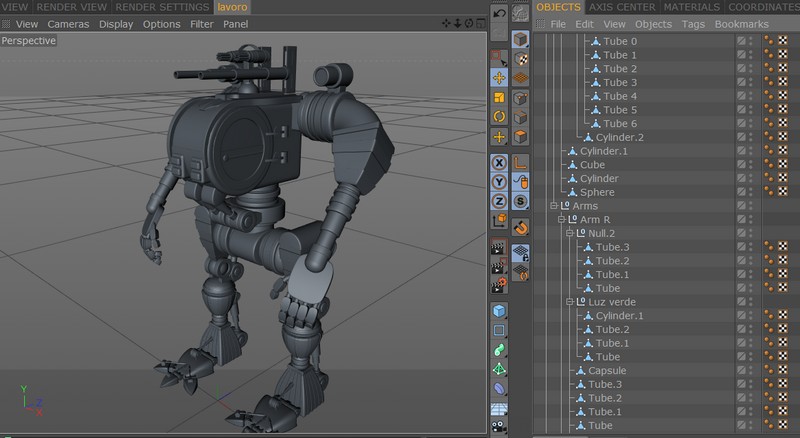Toggle Tube 0 layer checkbox
The width and height of the screenshot is (800, 438).
tap(741, 41)
